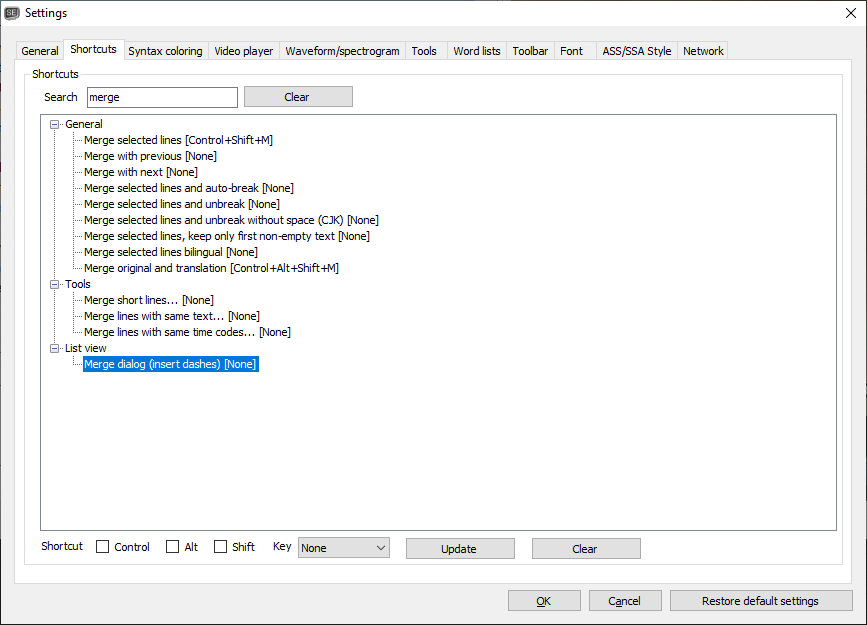Switch to Word lists tab
867x625 pixels.
(477, 51)
